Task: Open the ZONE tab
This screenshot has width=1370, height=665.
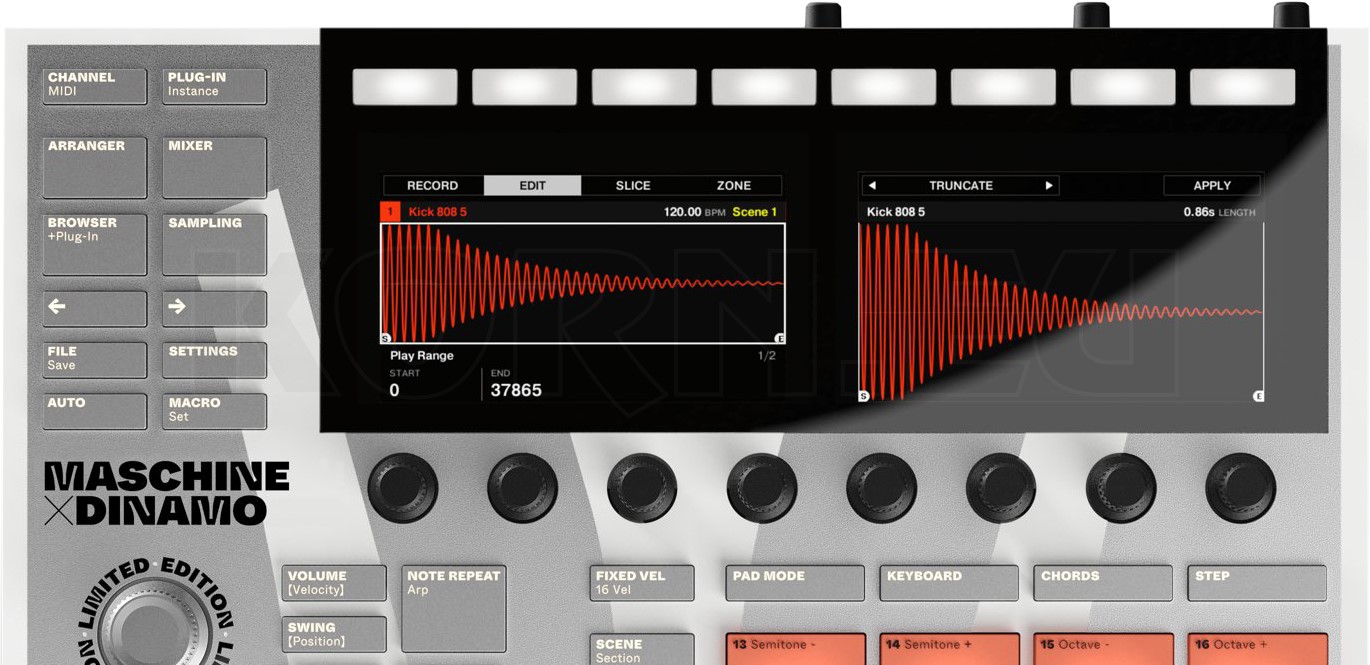Action: tap(734, 185)
